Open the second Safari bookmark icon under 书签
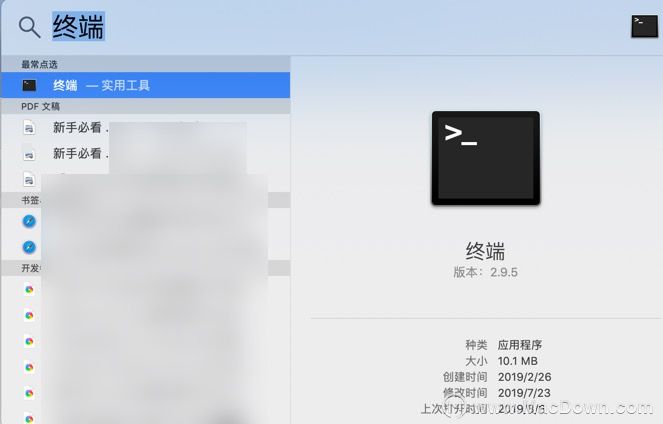Viewport: 663px width, 424px height. point(29,247)
